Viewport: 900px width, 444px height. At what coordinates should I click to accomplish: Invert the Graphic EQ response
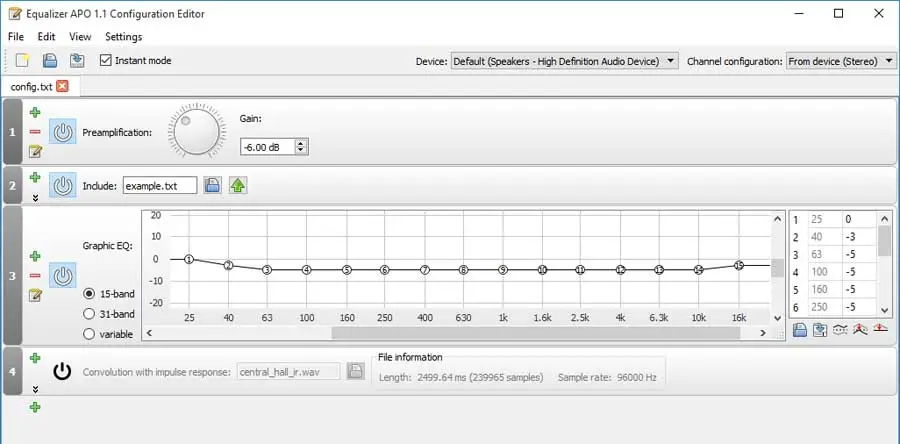click(840, 330)
